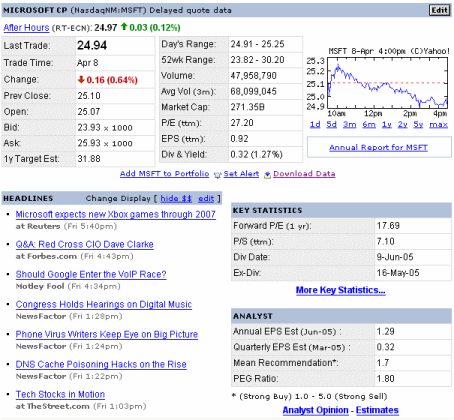Image resolution: width=454 pixels, height=420 pixels.
Task: Open Phone Virus Writers Keep Eye headline
Action: (x=107, y=334)
